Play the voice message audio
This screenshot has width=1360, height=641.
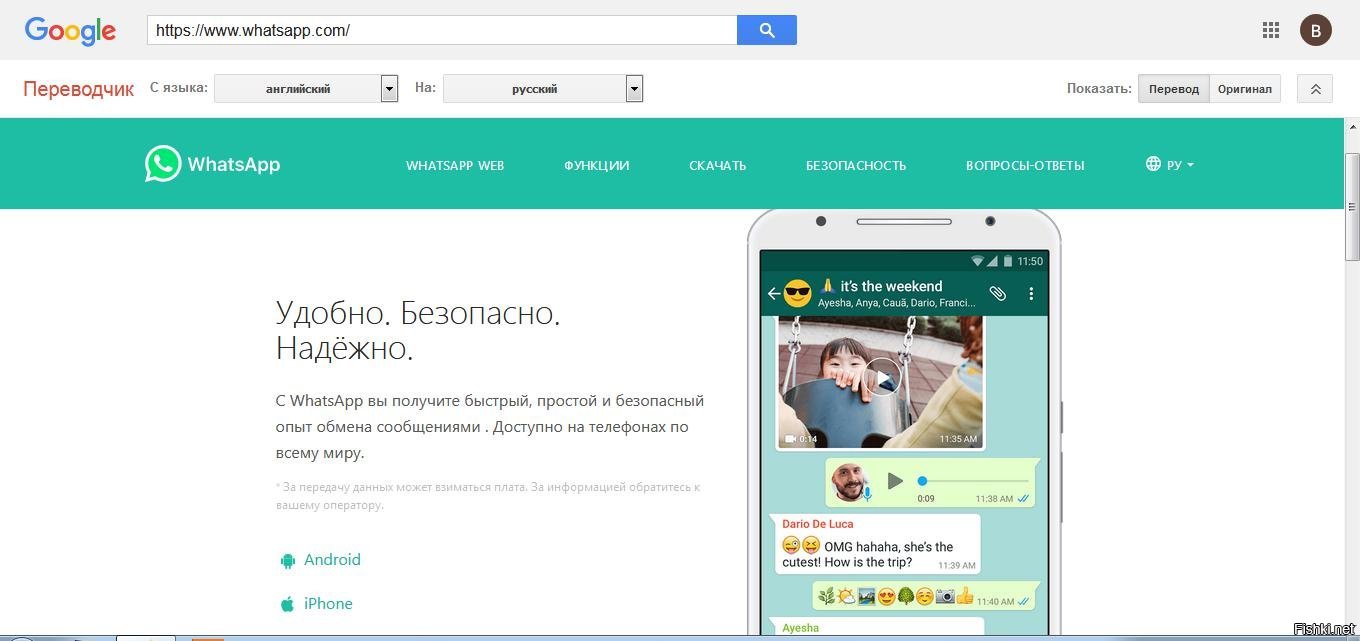pos(895,482)
